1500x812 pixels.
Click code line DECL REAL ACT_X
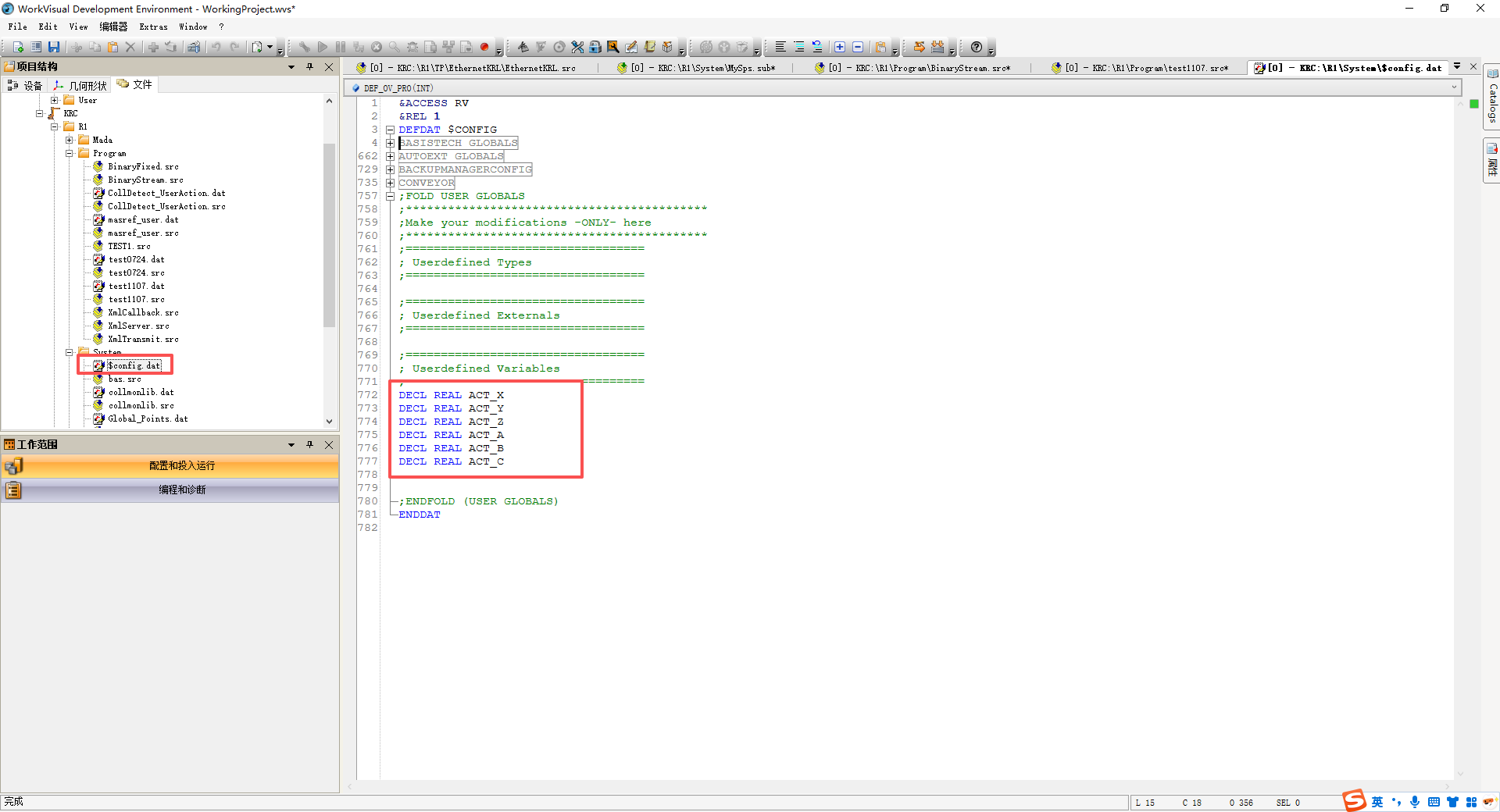click(451, 395)
